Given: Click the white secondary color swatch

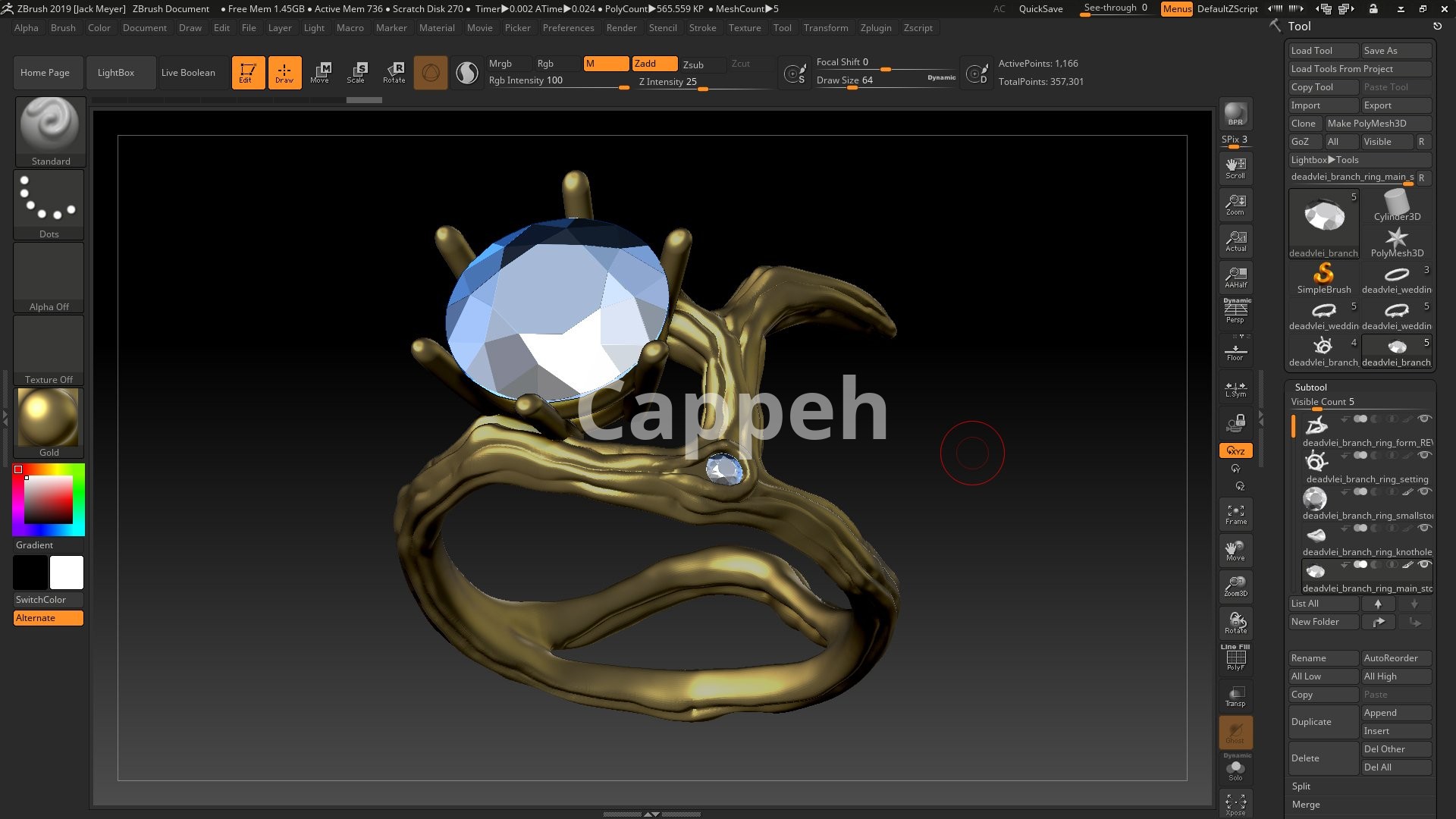Looking at the screenshot, I should click(x=67, y=573).
